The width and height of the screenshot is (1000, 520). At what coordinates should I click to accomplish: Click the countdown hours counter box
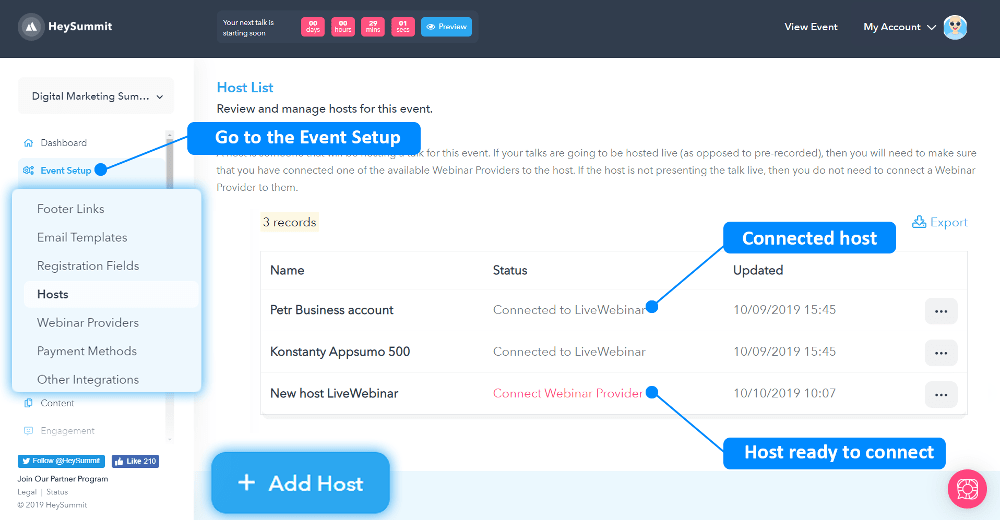click(x=342, y=27)
